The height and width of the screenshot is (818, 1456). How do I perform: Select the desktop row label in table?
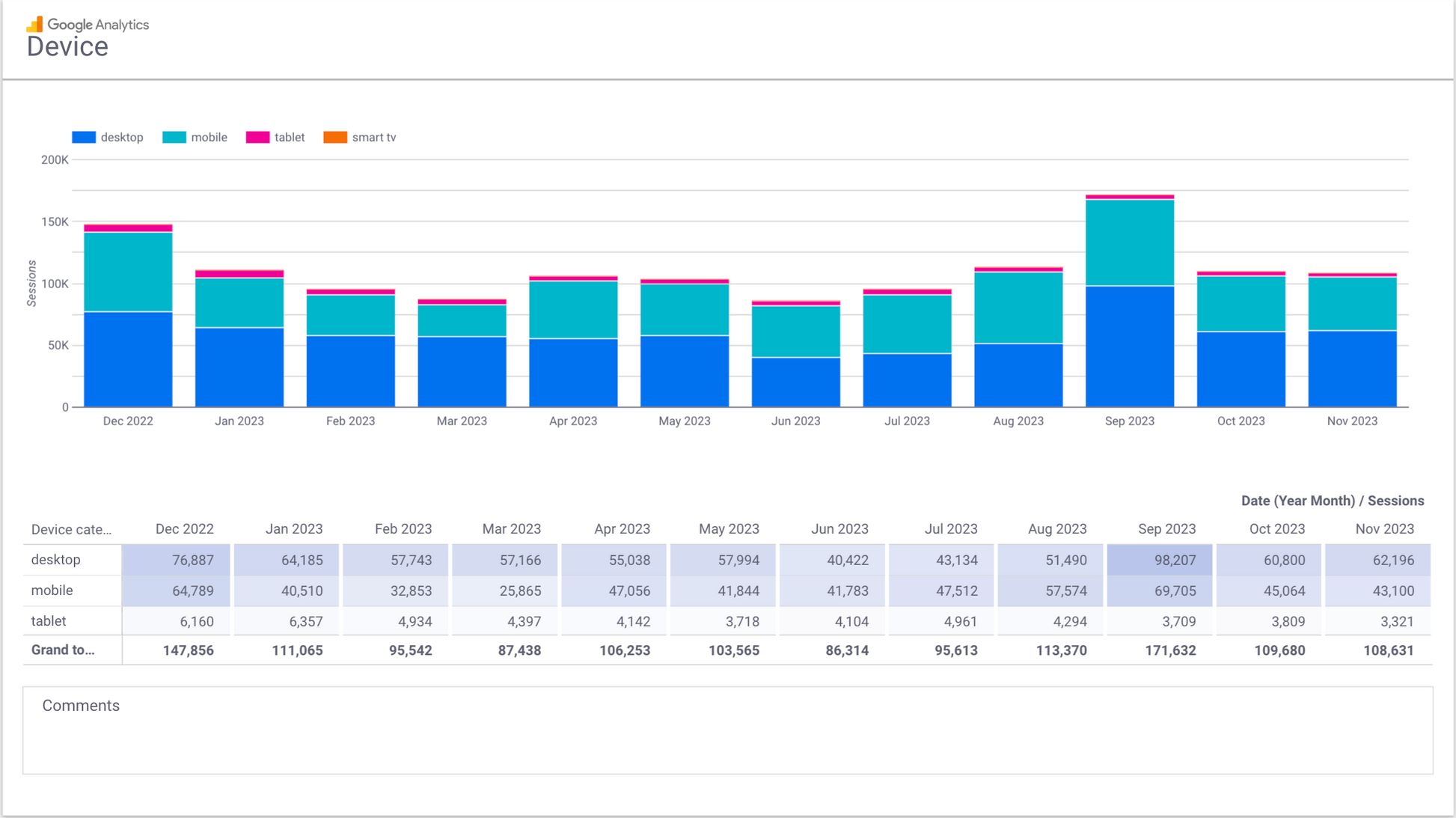pyautogui.click(x=56, y=560)
